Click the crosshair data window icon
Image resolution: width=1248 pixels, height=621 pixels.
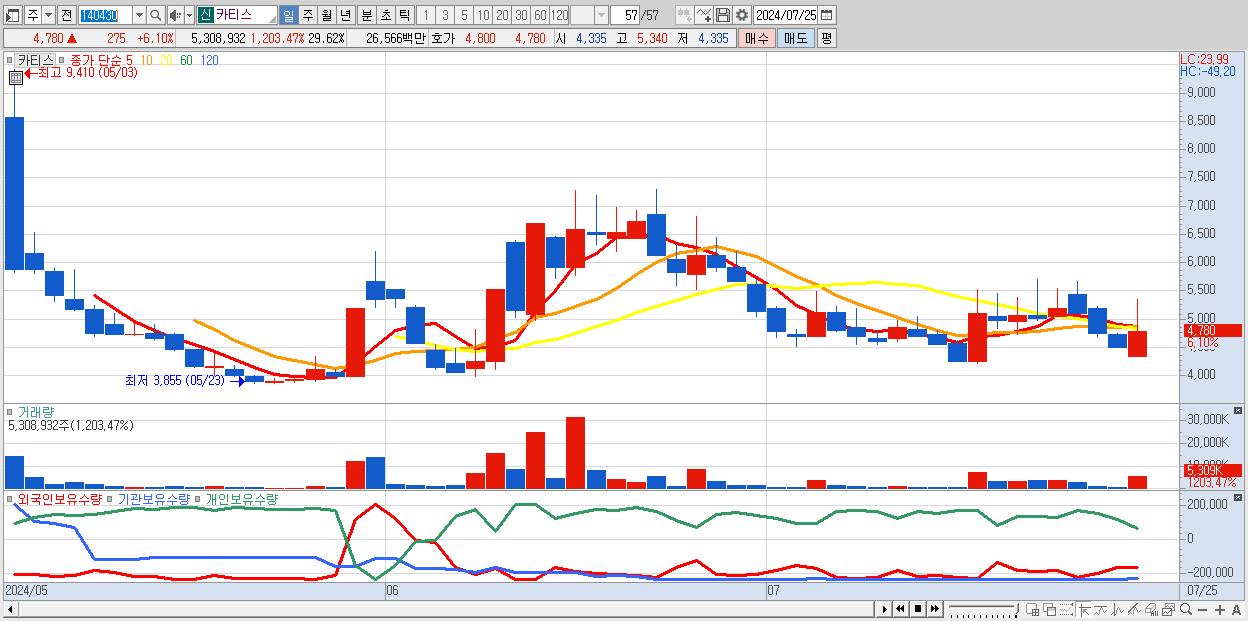1034,610
